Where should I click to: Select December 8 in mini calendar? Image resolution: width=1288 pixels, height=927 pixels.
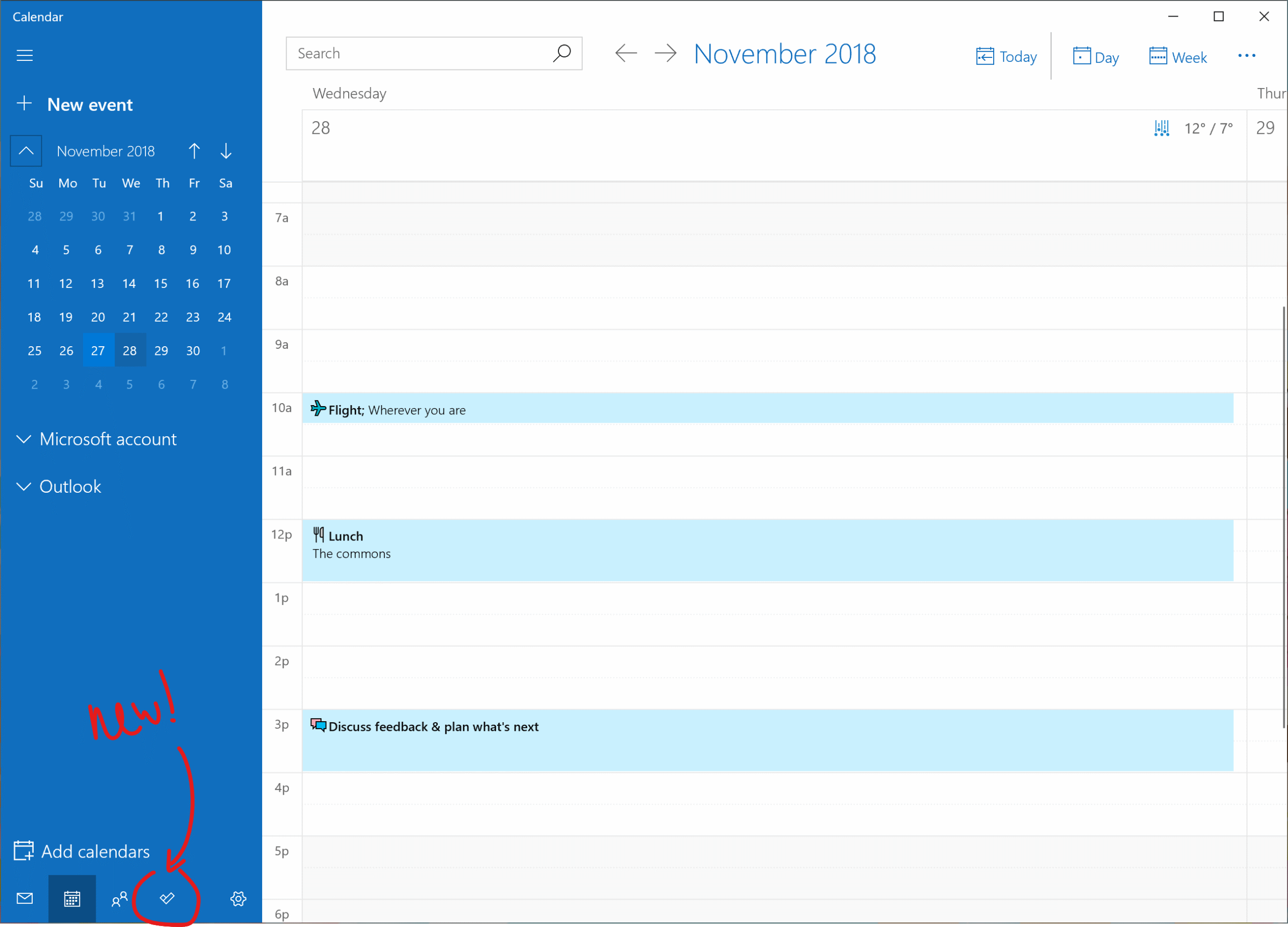[x=225, y=384]
